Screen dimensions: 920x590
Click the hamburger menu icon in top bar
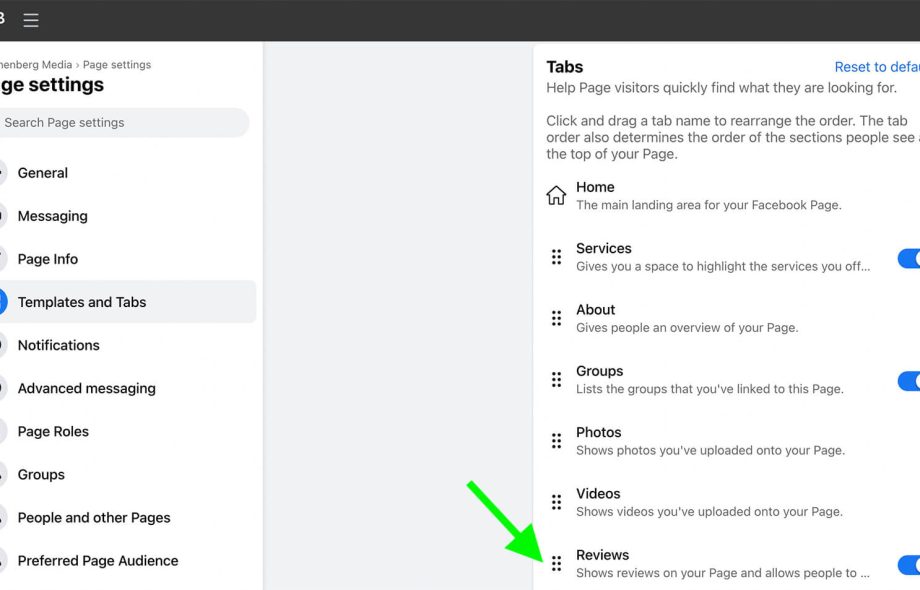click(31, 20)
